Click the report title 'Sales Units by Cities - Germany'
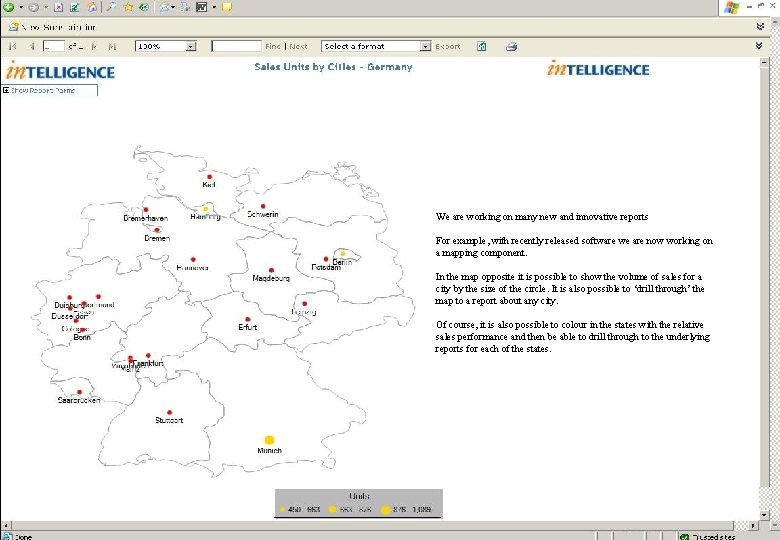780x540 pixels. [x=333, y=67]
